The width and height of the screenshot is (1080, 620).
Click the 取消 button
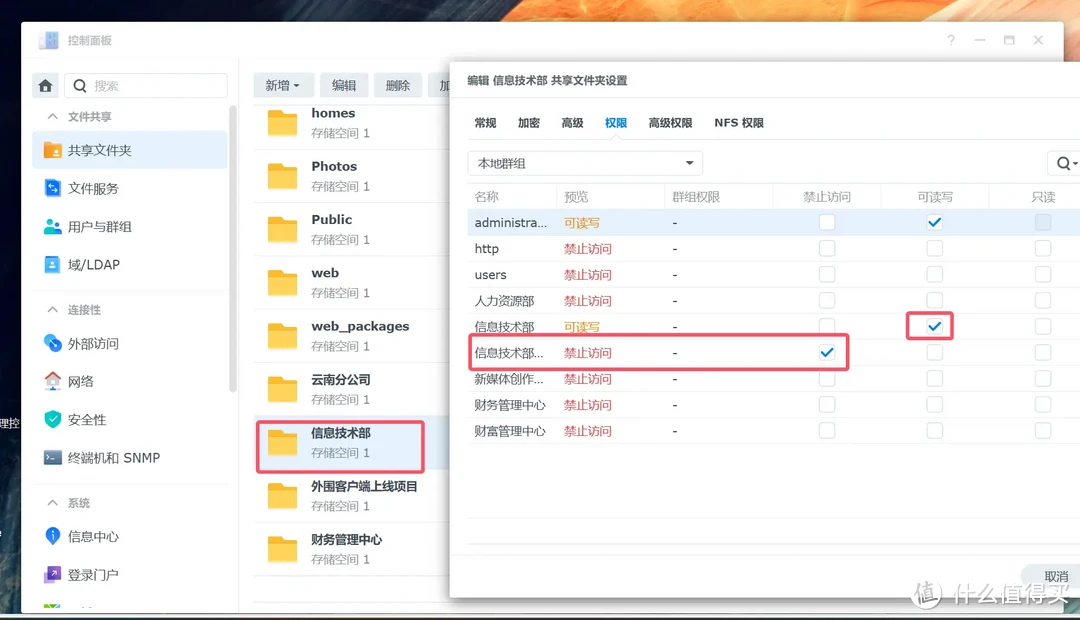tap(1055, 577)
